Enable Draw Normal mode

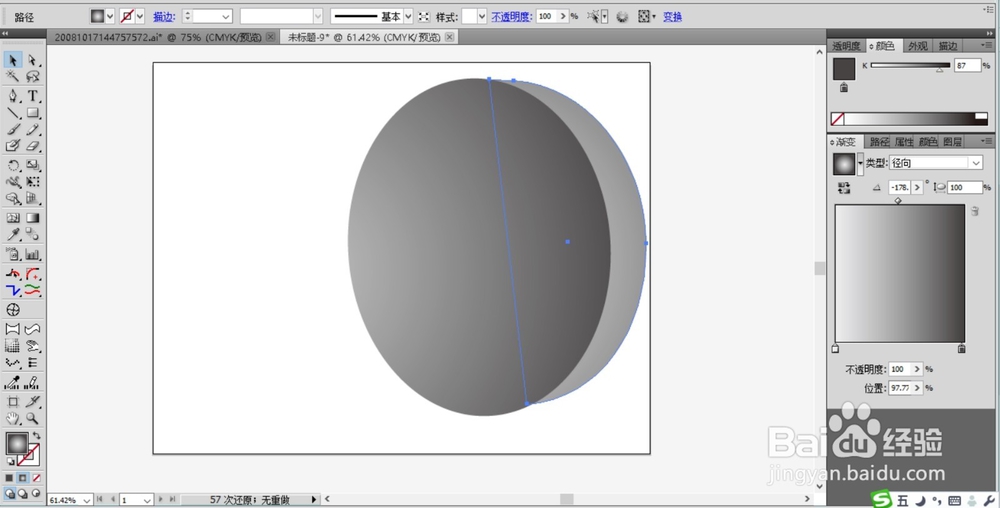click(10, 493)
